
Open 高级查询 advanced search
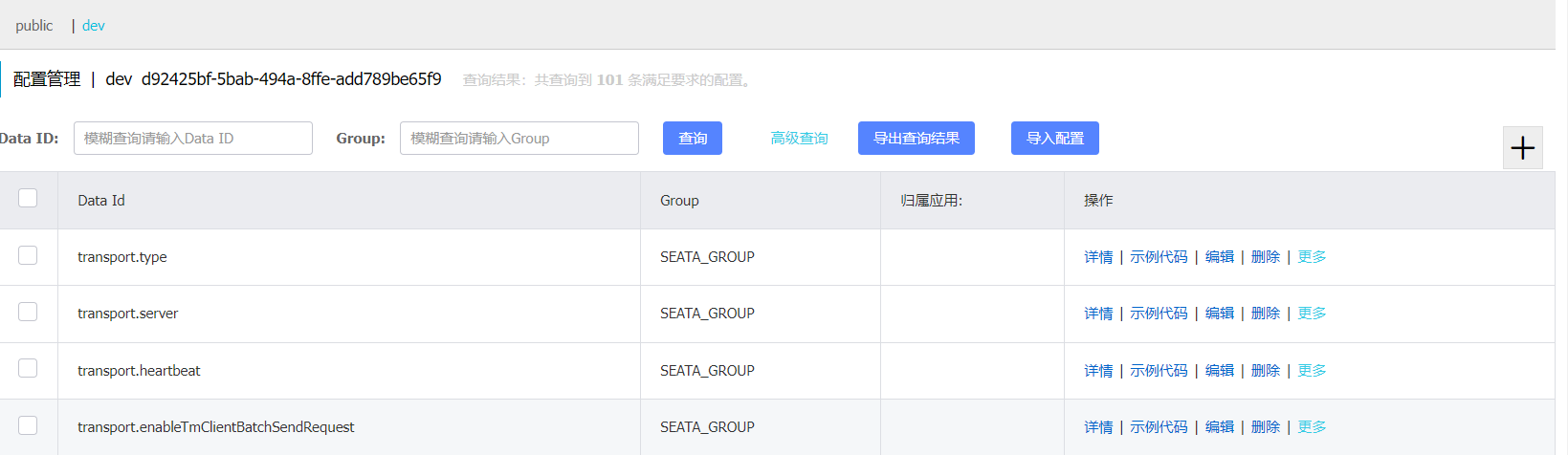click(799, 139)
